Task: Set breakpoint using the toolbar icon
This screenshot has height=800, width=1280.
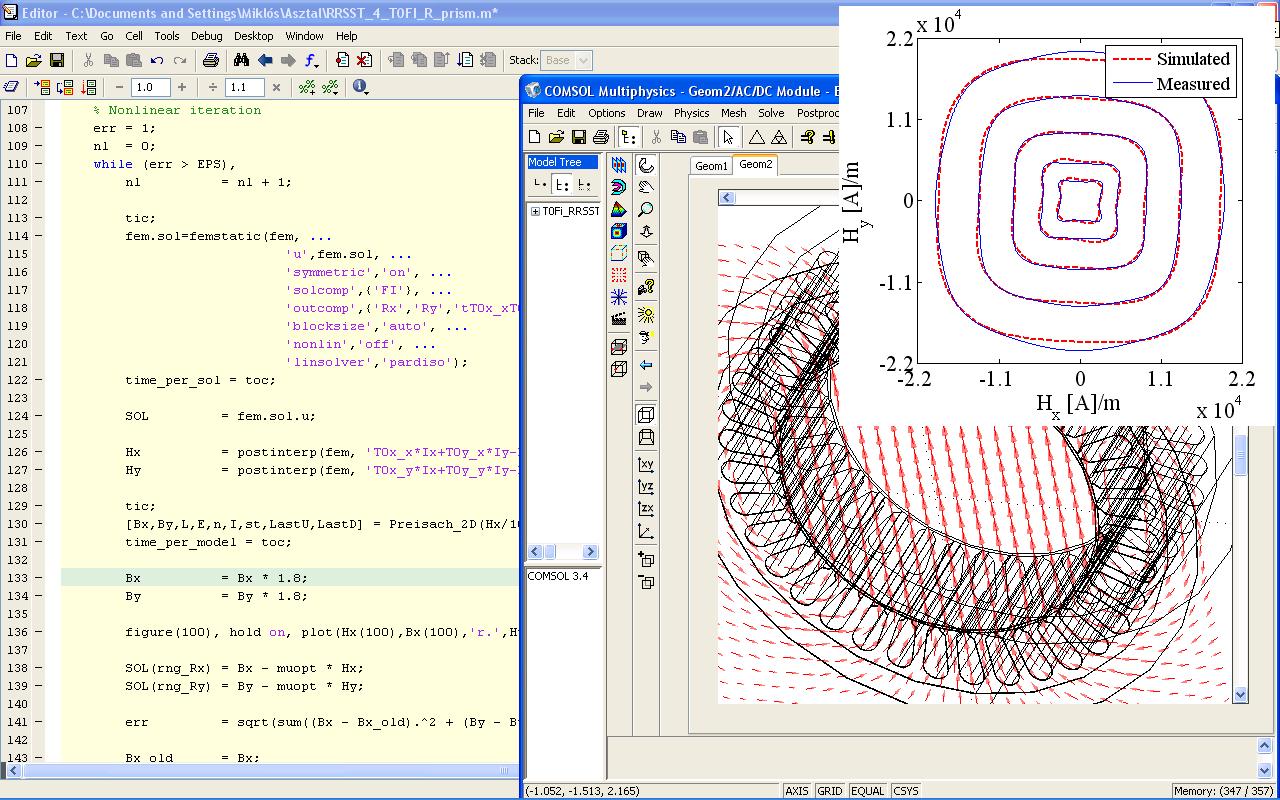Action: tap(342, 61)
